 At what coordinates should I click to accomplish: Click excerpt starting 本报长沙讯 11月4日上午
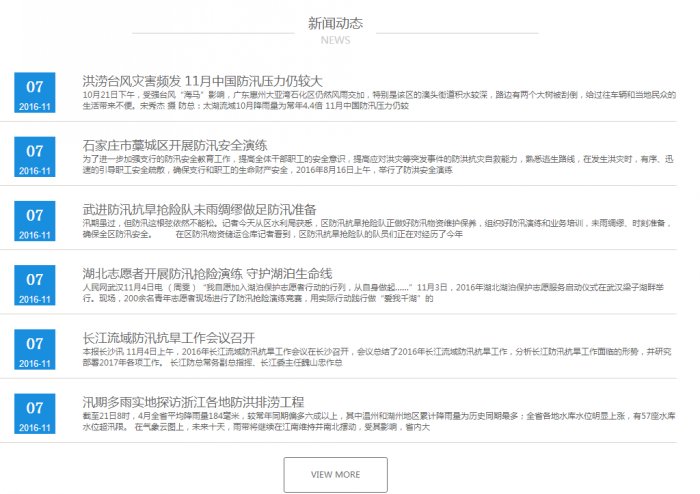[378, 356]
